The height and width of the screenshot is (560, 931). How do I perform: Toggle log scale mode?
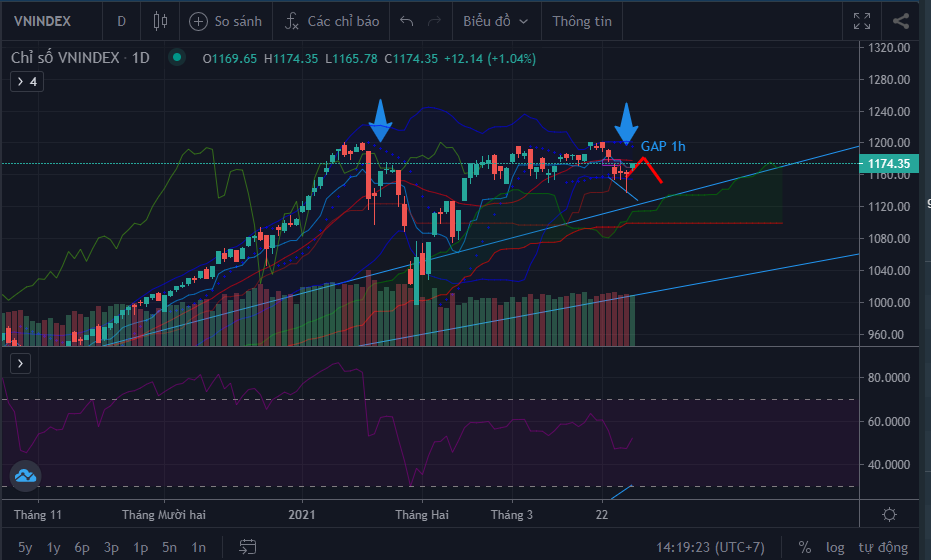coord(835,547)
